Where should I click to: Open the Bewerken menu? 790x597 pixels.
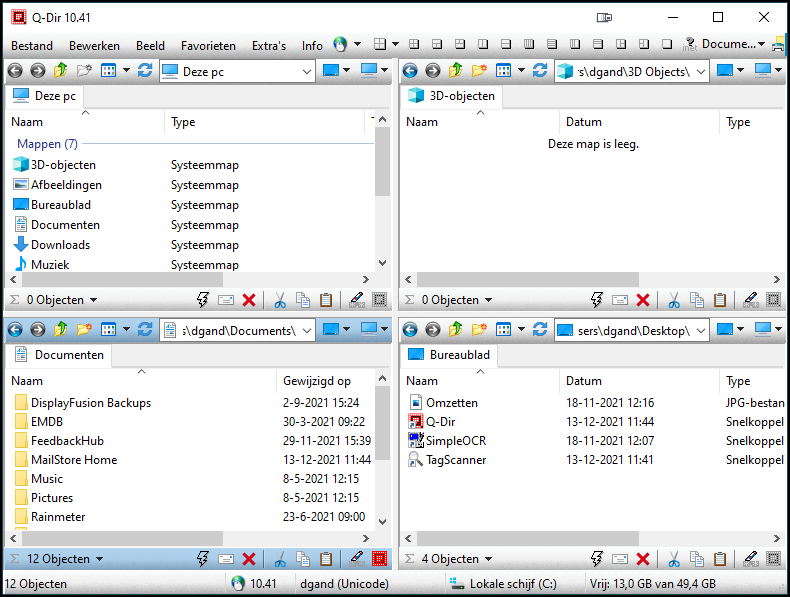coord(94,46)
